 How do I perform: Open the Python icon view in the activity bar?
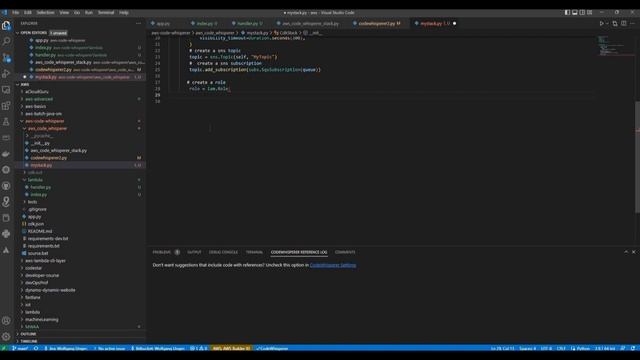coord(6,234)
